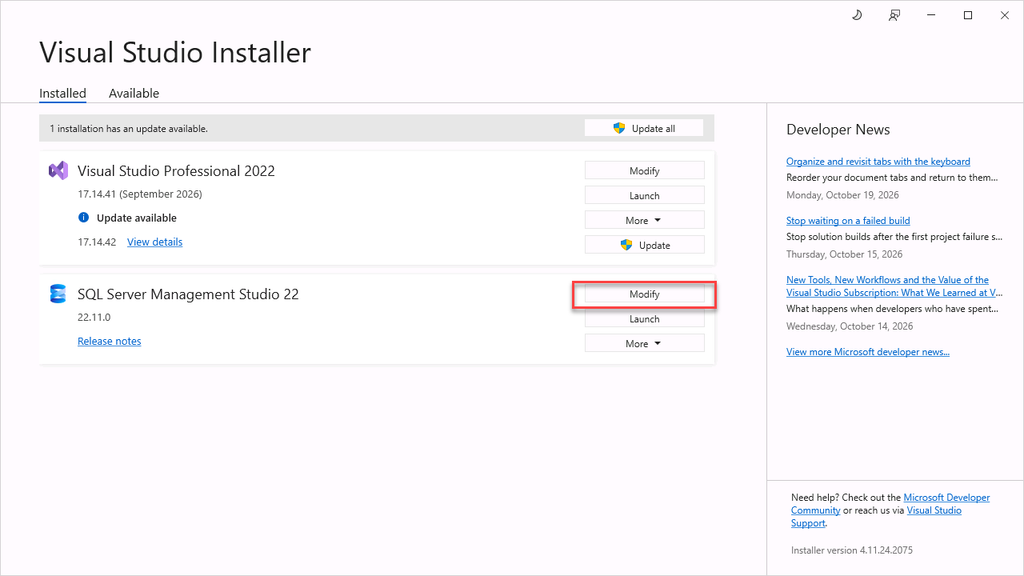Open Release notes link for SSMS

[x=109, y=341]
